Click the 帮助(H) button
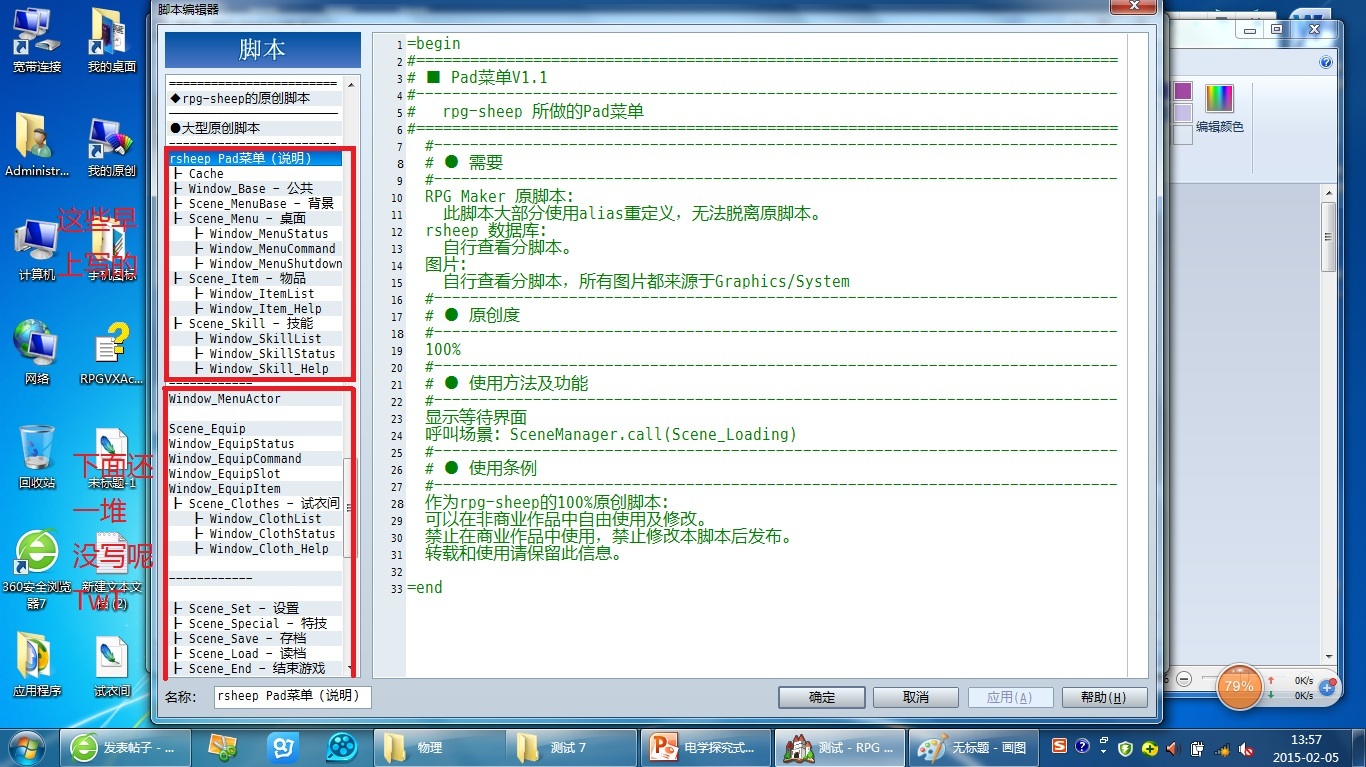 point(1103,697)
